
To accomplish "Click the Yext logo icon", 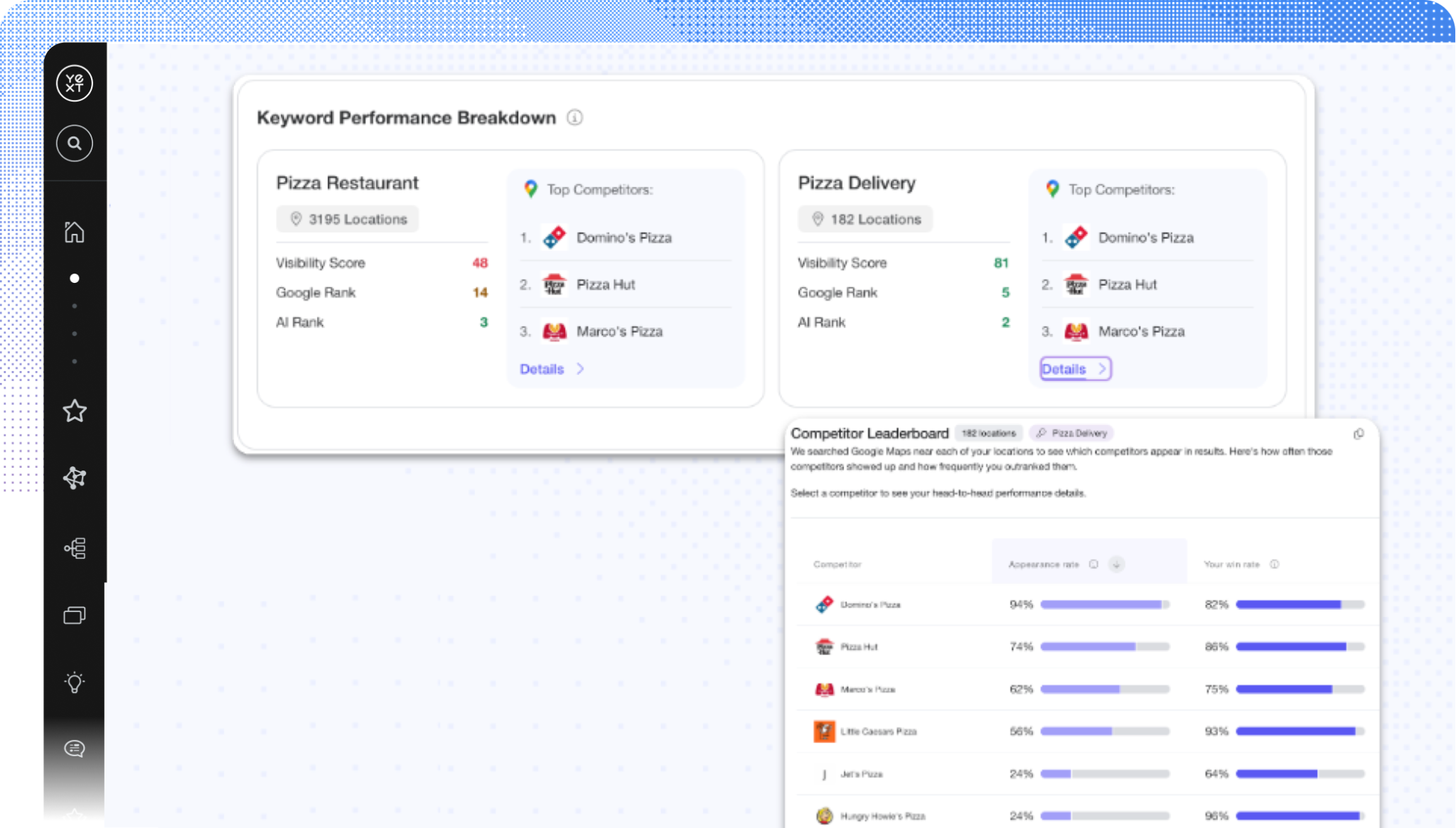I will (74, 83).
